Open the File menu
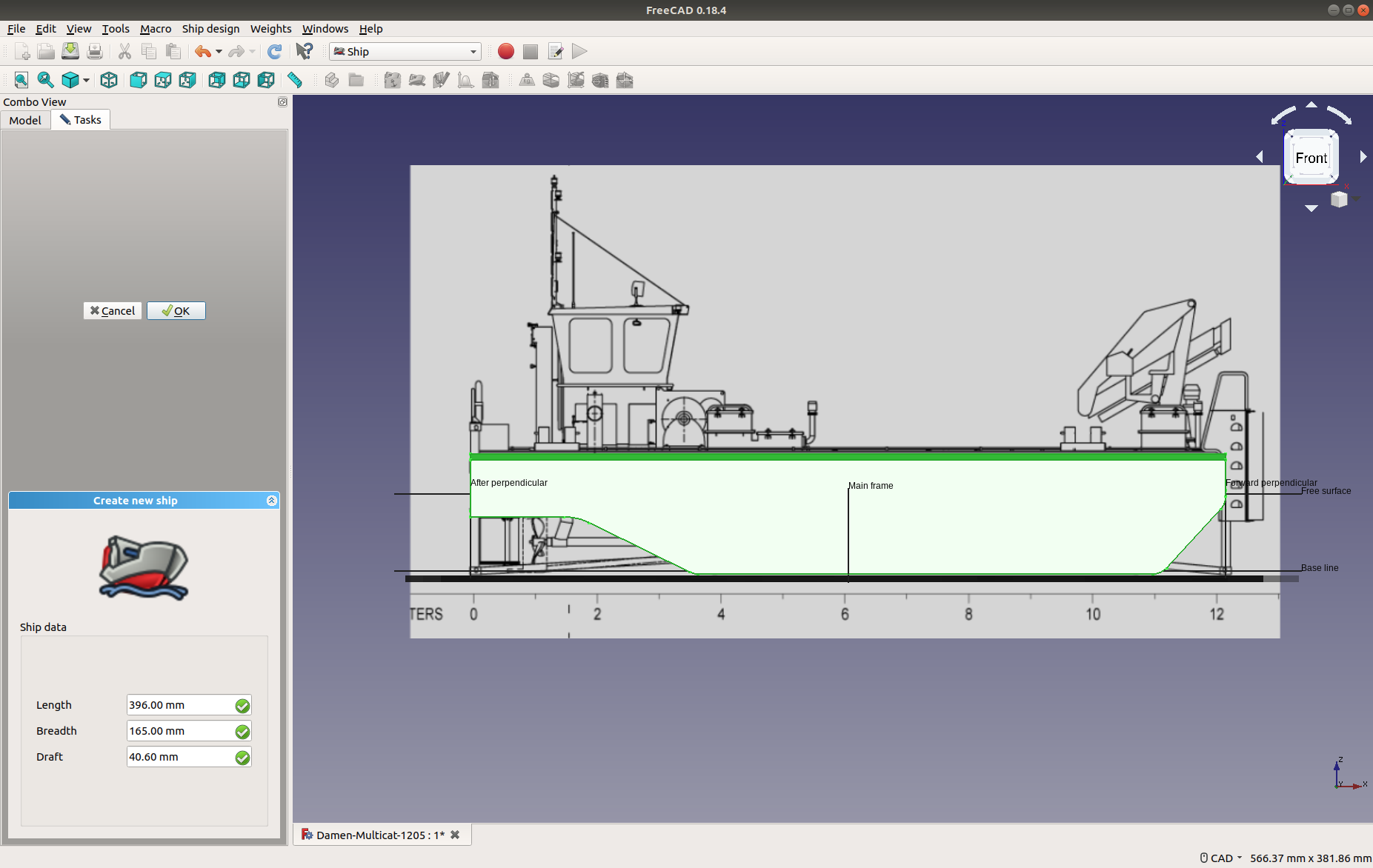This screenshot has height=868, width=1373. [x=16, y=29]
